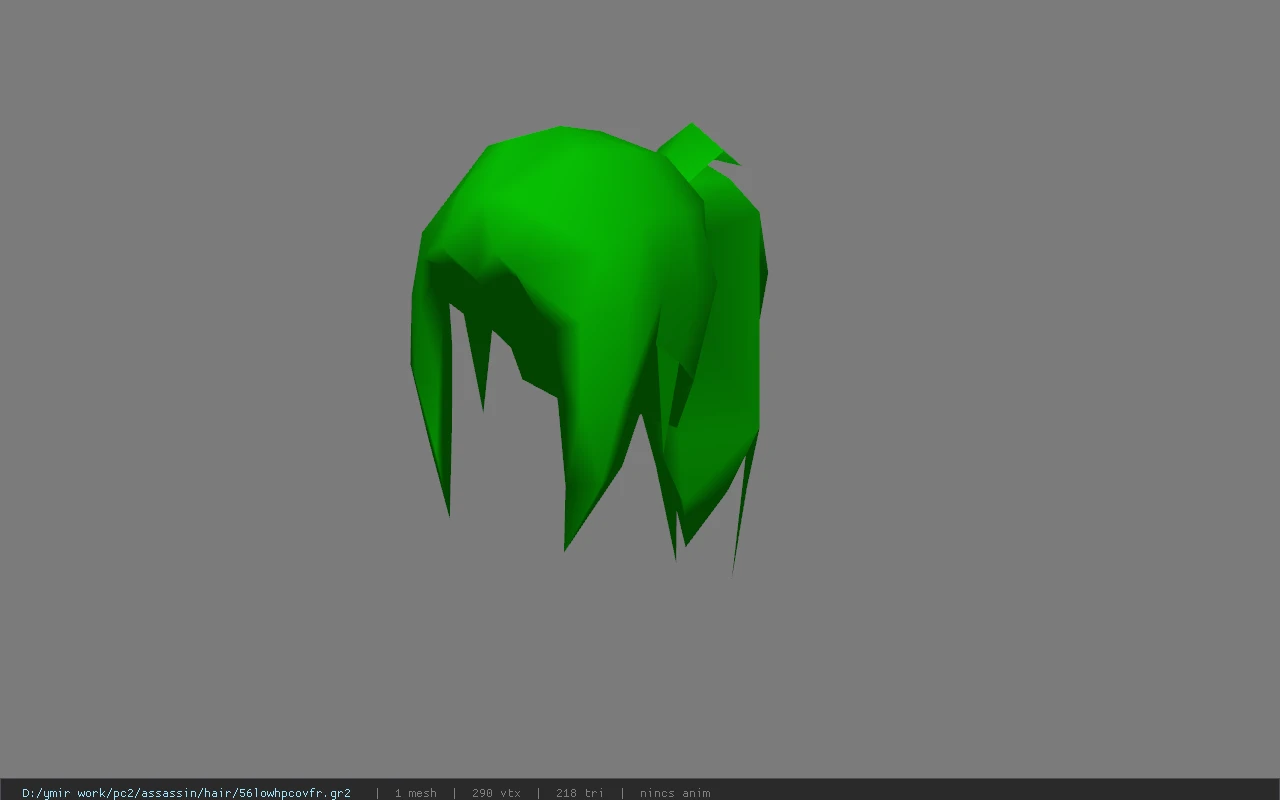Screen dimensions: 1280x800
Task: Click the '1 mesh' status entry
Action: pos(415,793)
